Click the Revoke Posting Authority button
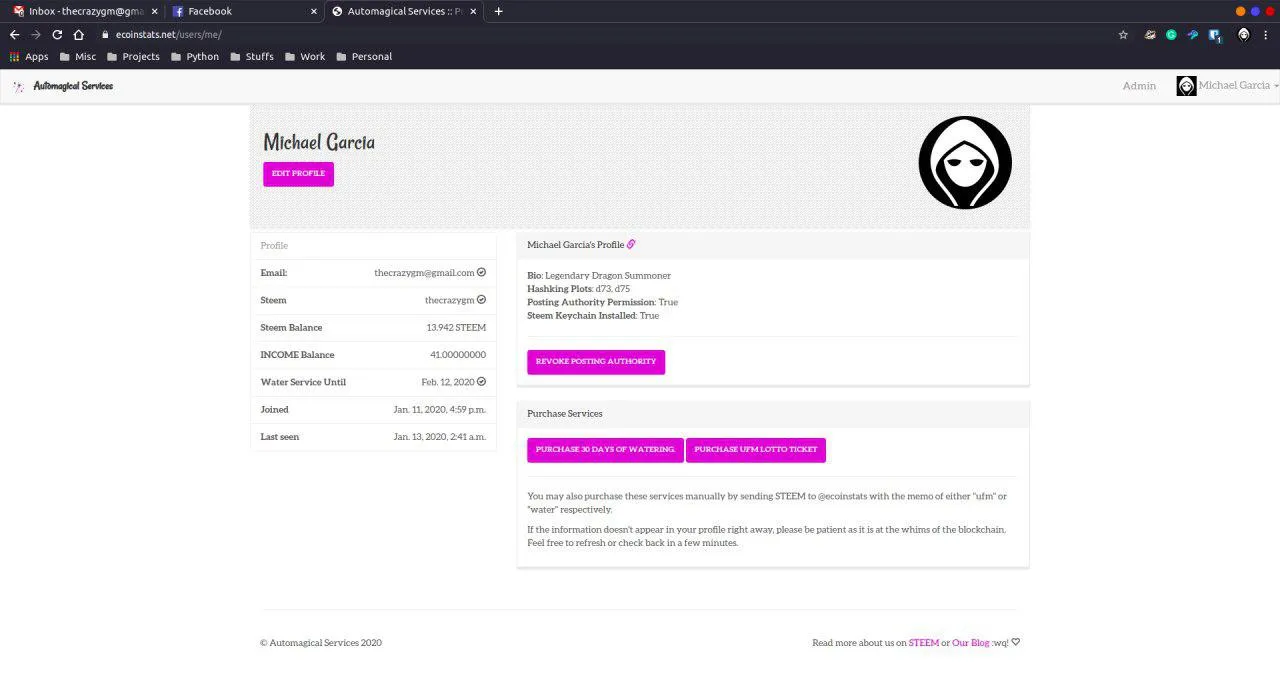This screenshot has width=1280, height=688. pos(596,361)
